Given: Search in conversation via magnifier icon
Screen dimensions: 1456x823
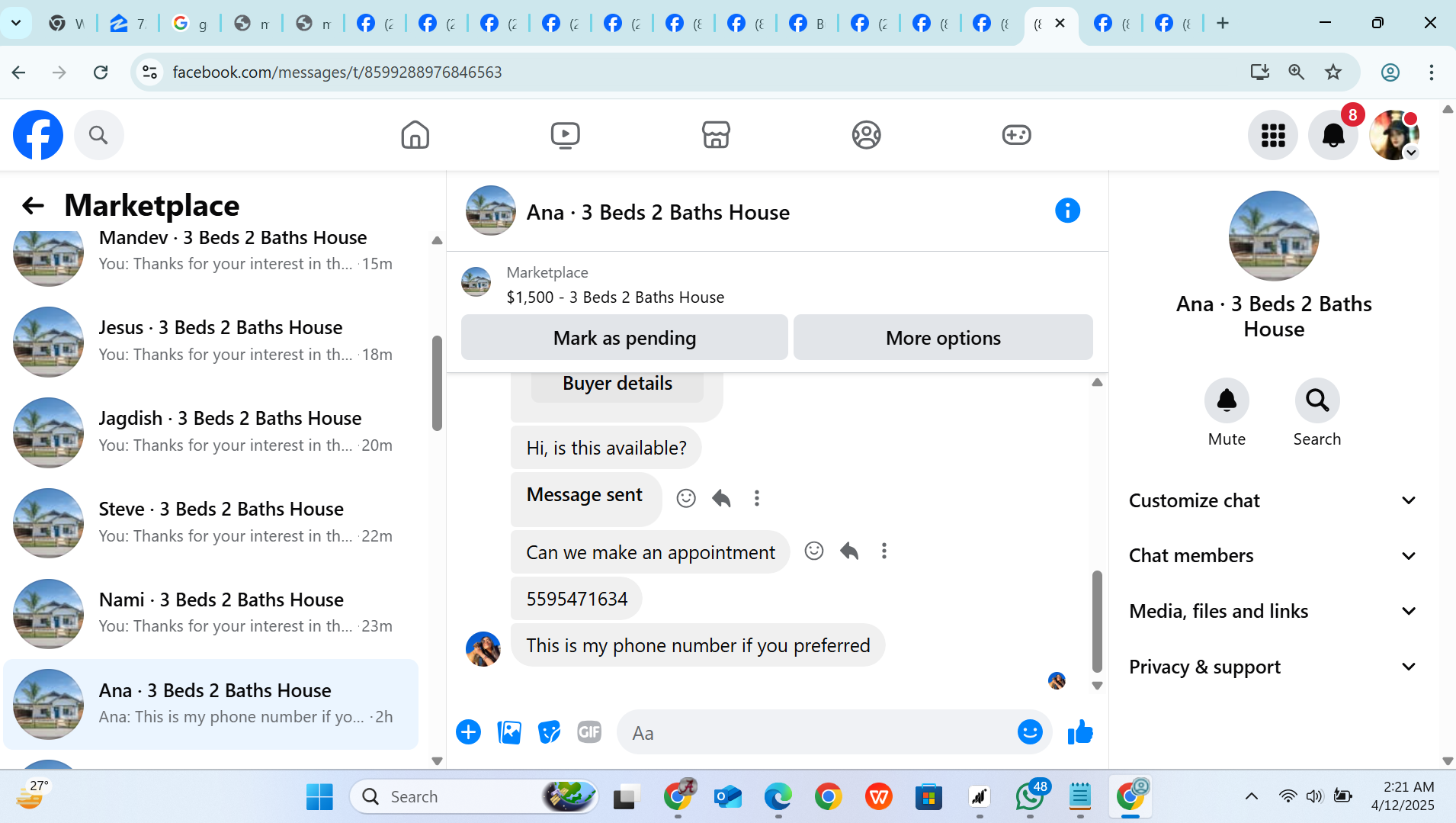Looking at the screenshot, I should point(1317,400).
